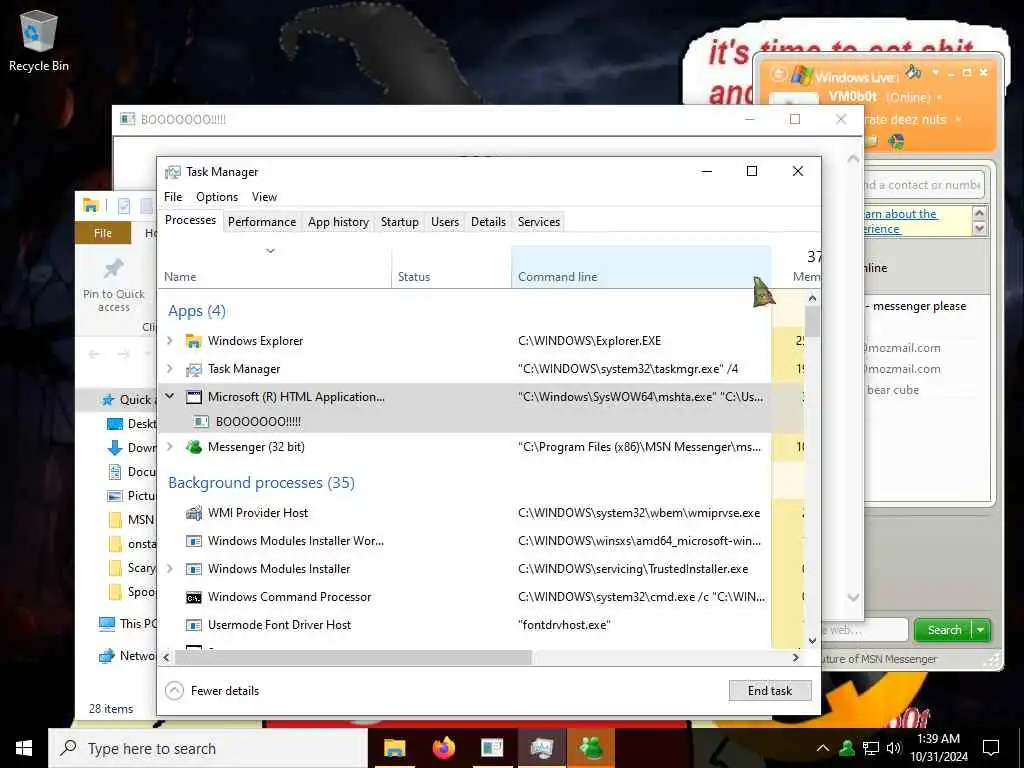Select the Background processes (35) heading
Viewport: 1024px width, 768px height.
(261, 483)
